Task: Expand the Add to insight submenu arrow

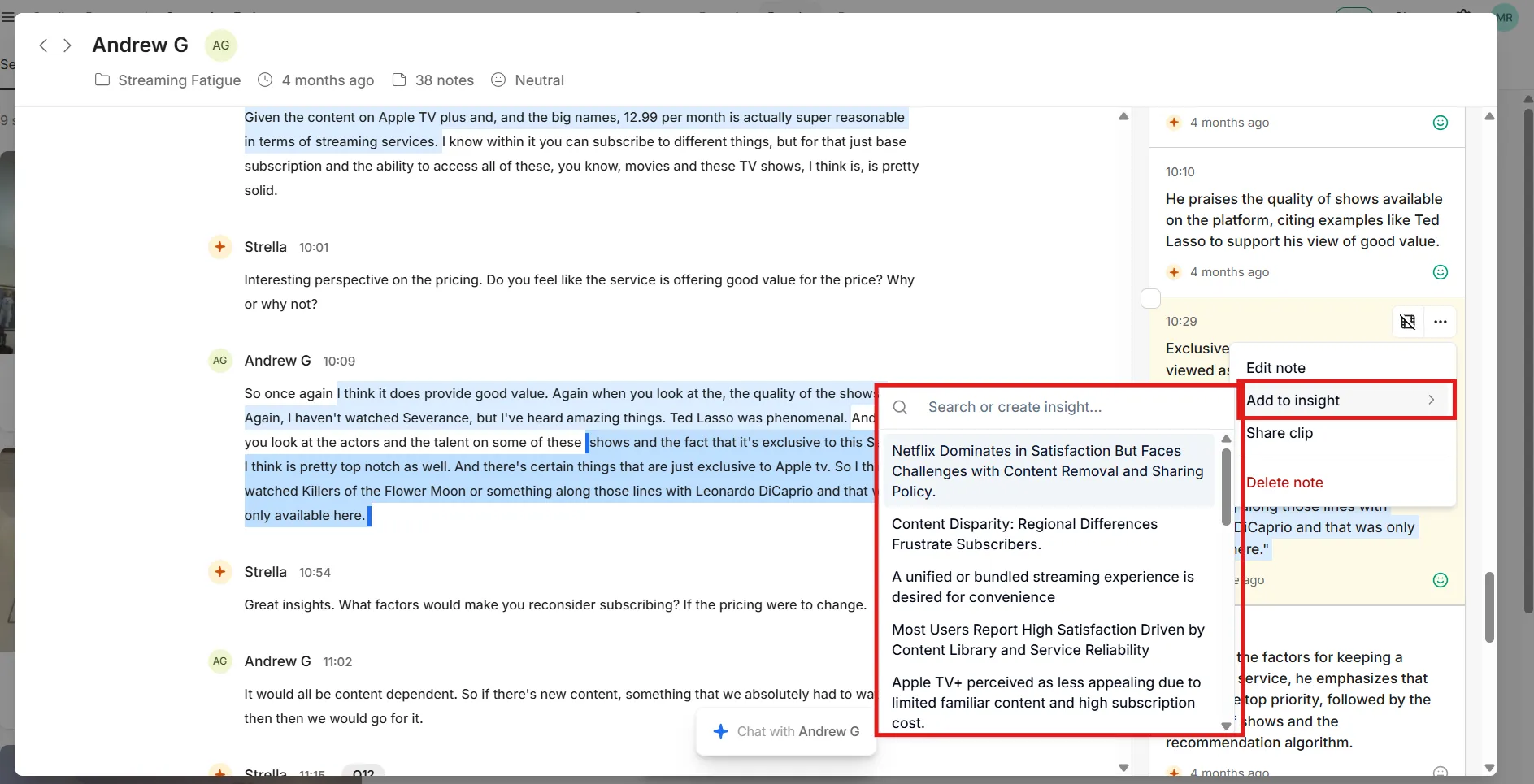Action: point(1432,400)
